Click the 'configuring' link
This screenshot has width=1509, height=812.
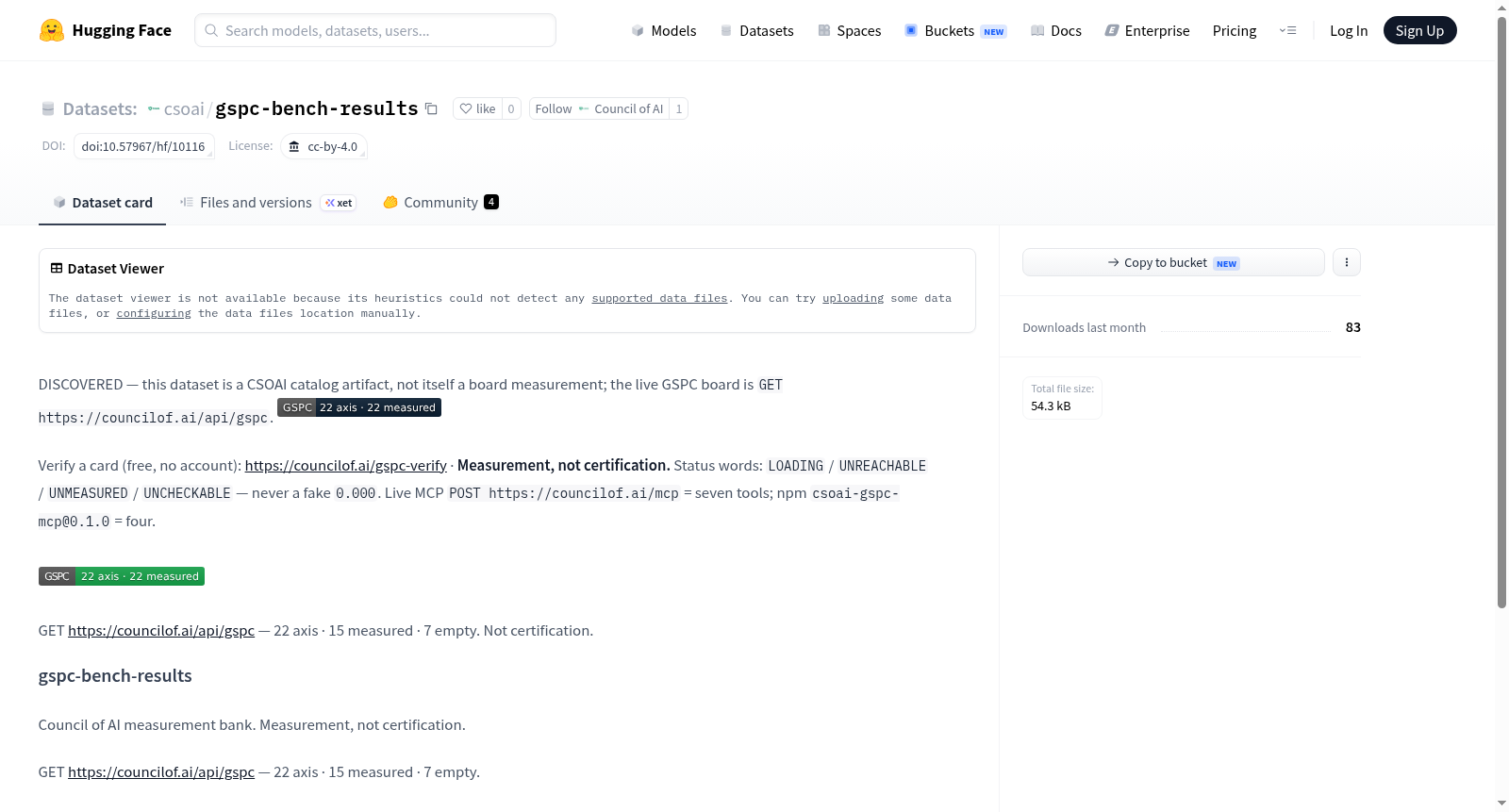click(x=154, y=313)
